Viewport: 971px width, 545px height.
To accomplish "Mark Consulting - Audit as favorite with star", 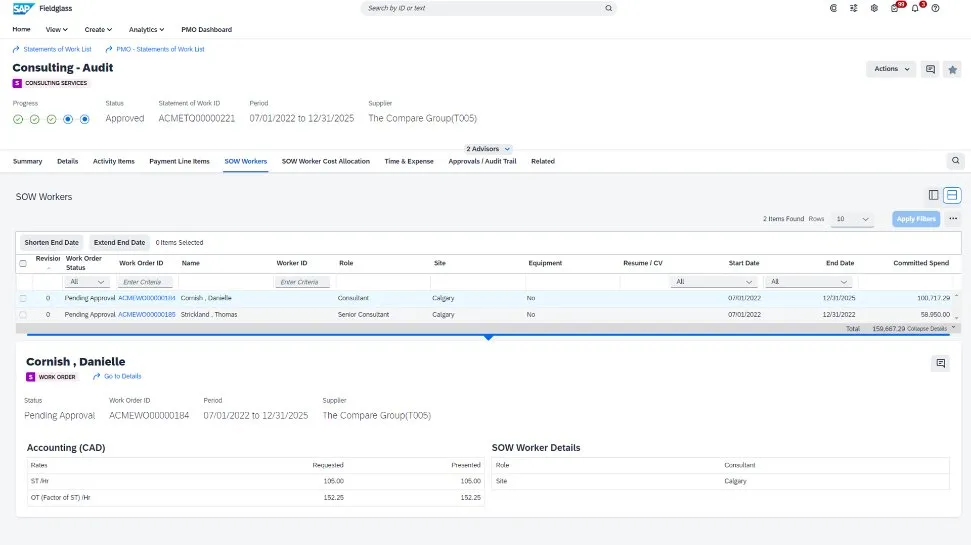I will click(x=953, y=69).
